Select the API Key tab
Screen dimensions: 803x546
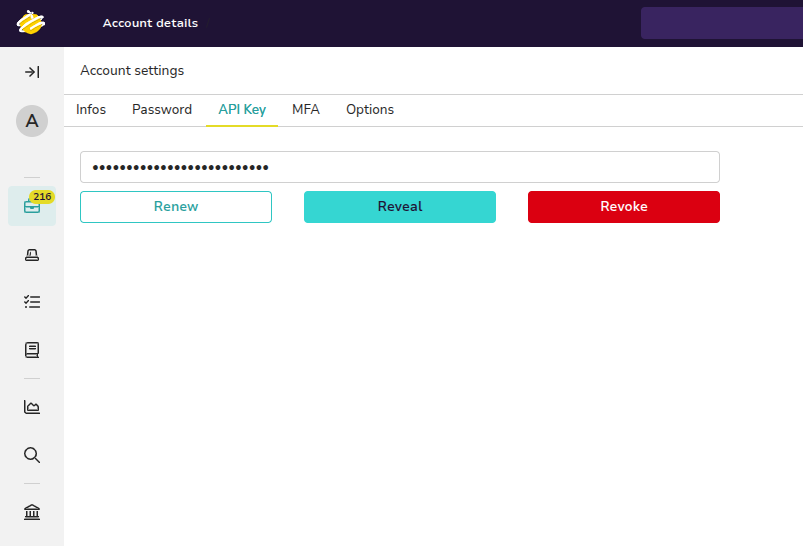242,110
